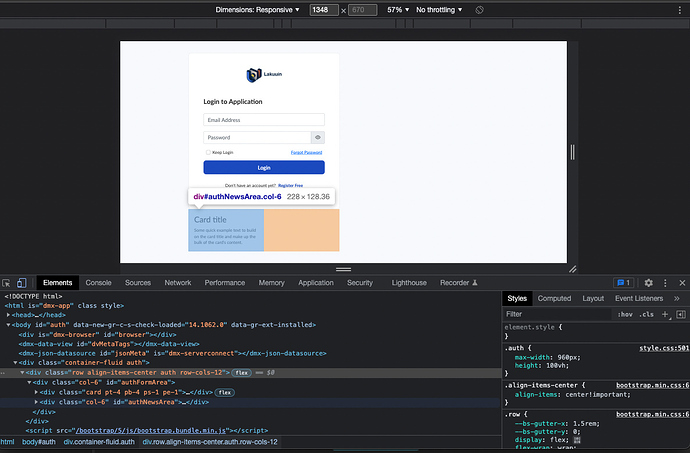Show more Styles pane tabs
The image size is (690, 453).
click(677, 298)
